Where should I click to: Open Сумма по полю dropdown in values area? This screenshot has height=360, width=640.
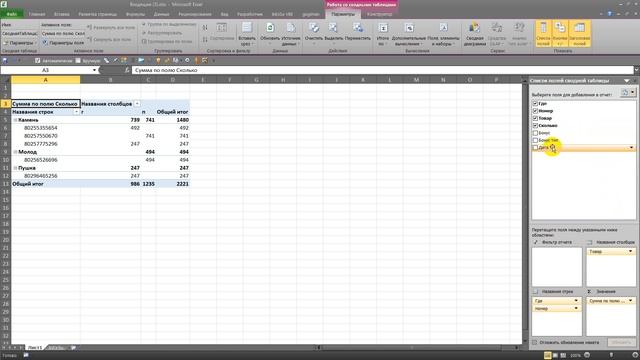tap(630, 301)
